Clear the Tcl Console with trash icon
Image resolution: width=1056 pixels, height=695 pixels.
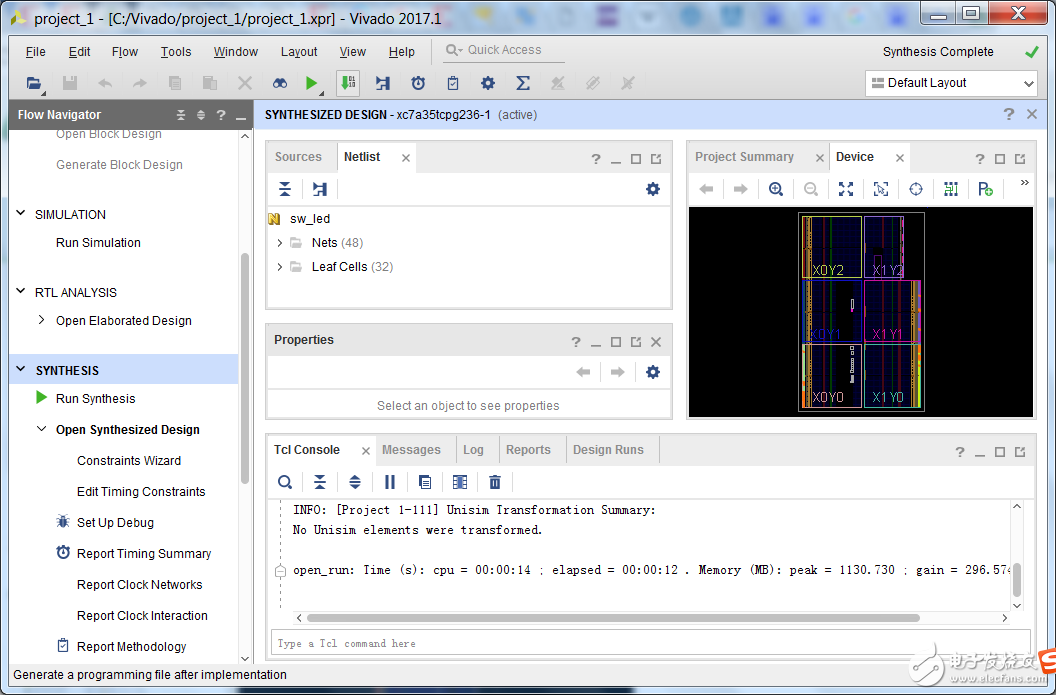click(x=494, y=482)
